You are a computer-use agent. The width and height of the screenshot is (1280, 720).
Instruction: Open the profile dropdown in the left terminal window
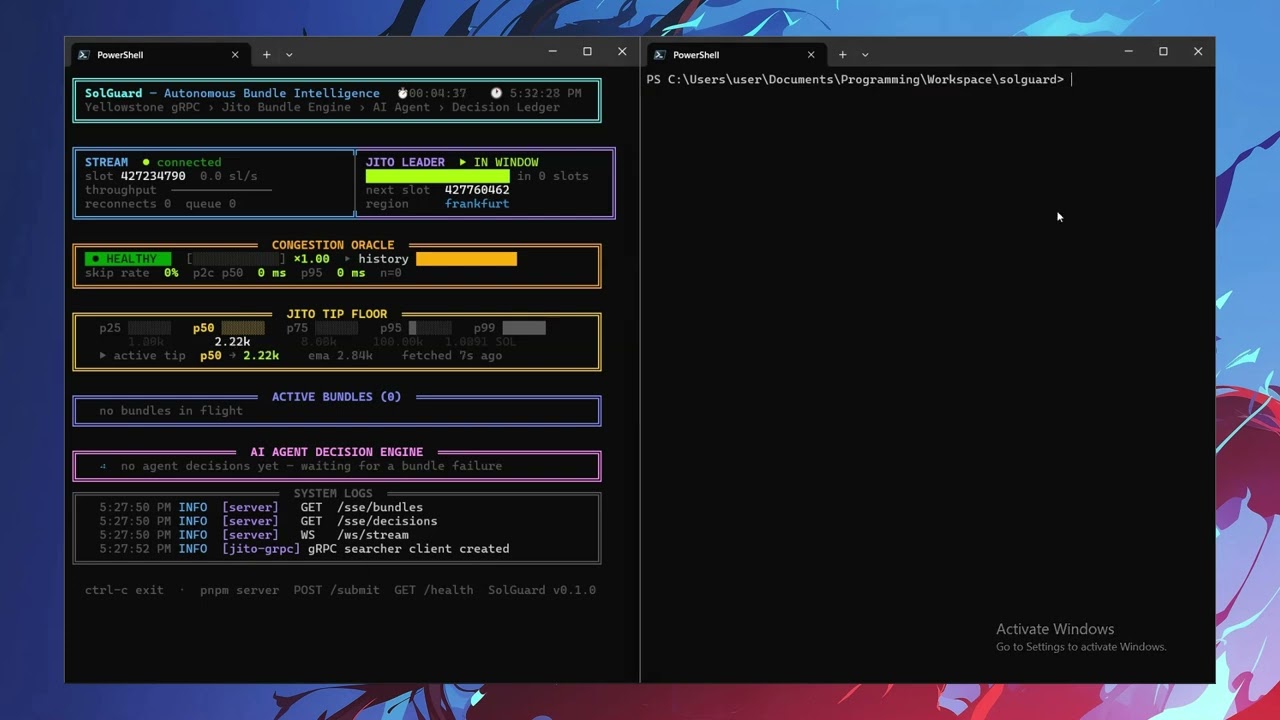tap(289, 55)
